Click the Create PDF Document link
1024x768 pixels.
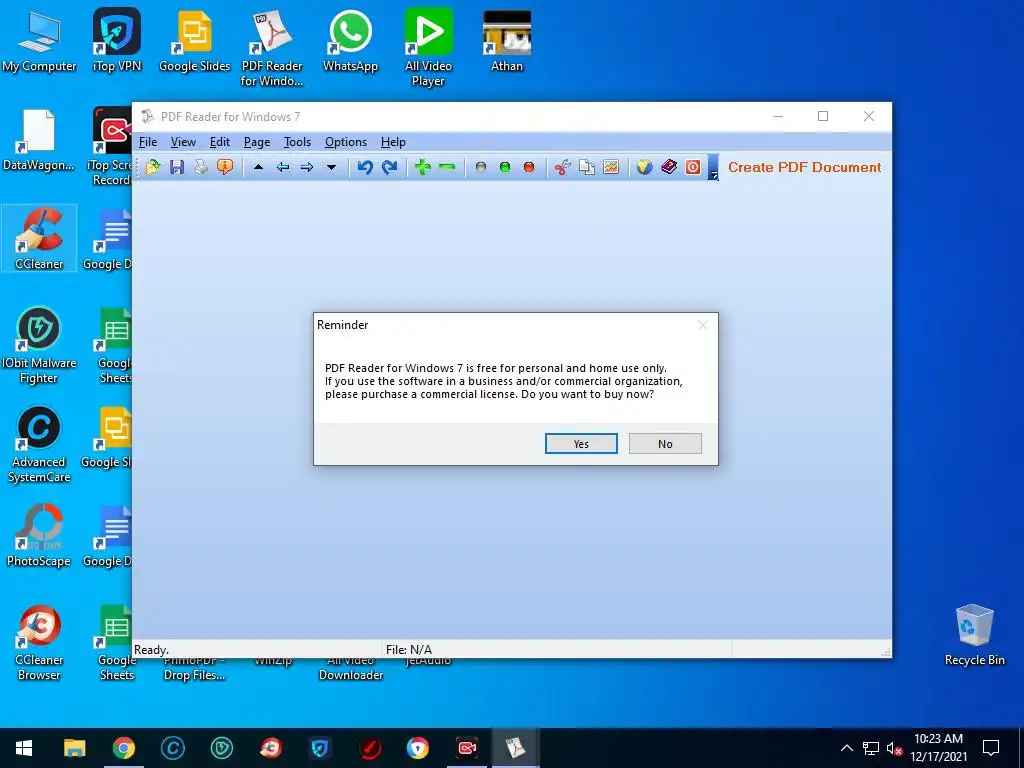[805, 167]
